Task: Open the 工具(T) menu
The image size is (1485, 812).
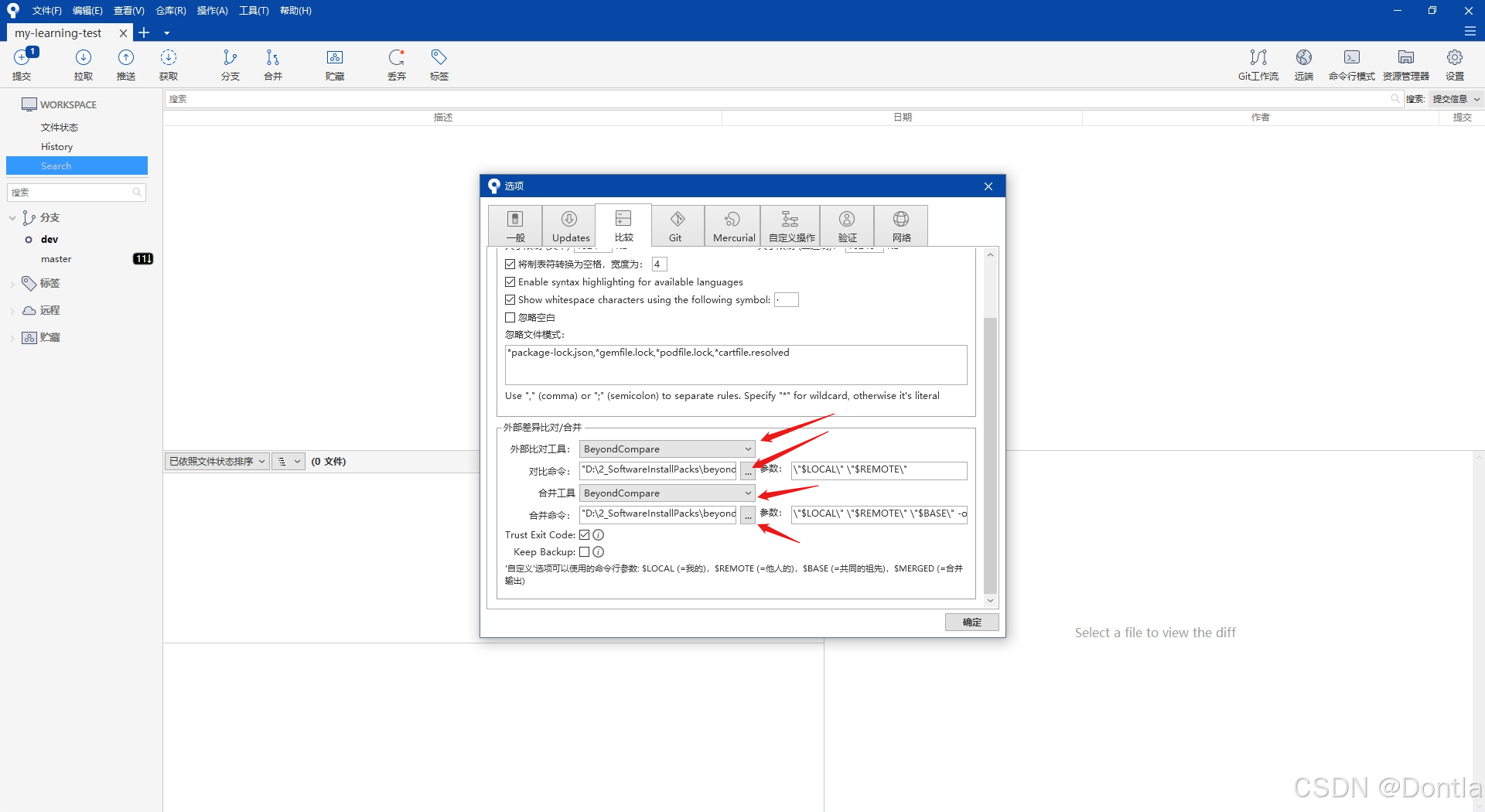Action: click(x=254, y=10)
